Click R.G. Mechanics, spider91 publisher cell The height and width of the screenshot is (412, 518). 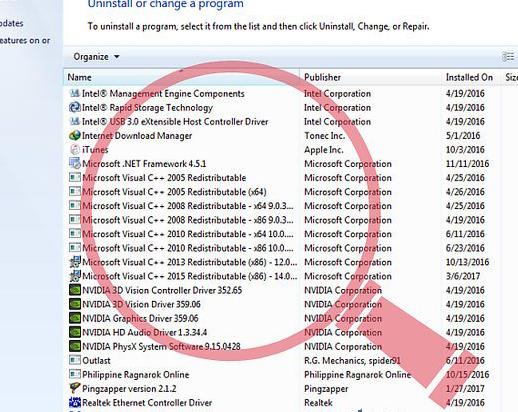point(352,361)
